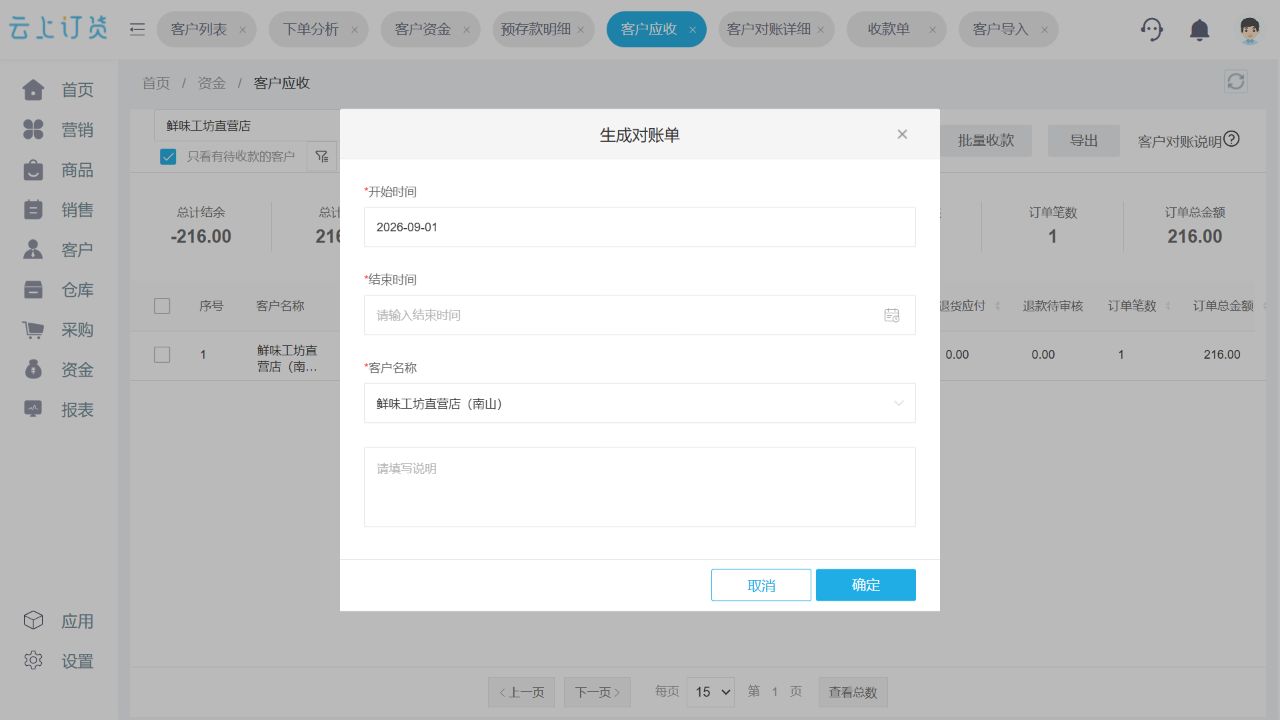Open customer service headset icon

click(1152, 30)
